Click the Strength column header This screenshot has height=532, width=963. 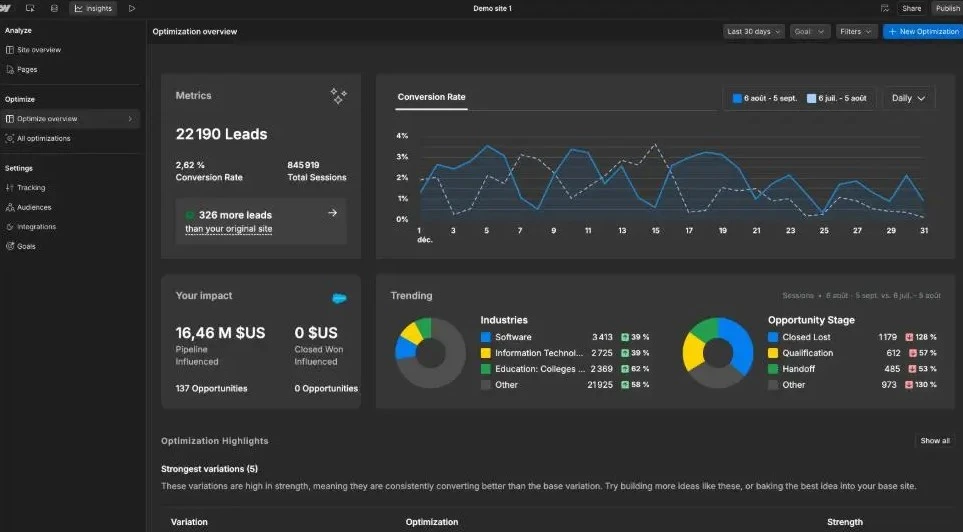pyautogui.click(x=844, y=522)
